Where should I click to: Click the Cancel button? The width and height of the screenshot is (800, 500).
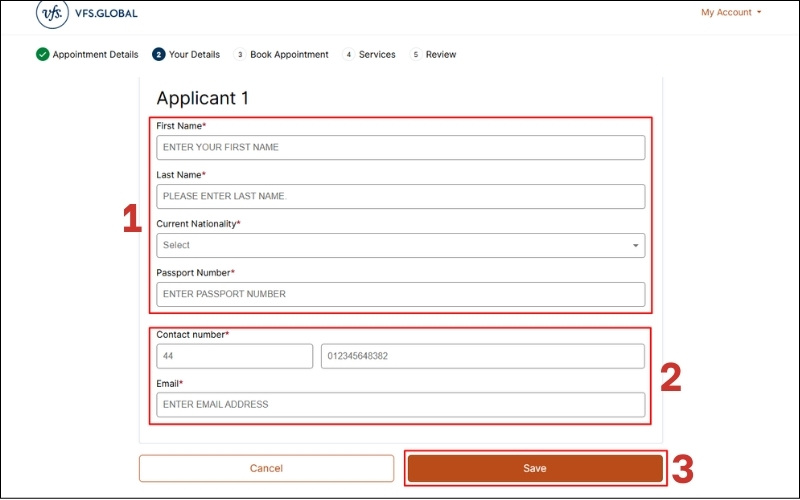pos(266,468)
